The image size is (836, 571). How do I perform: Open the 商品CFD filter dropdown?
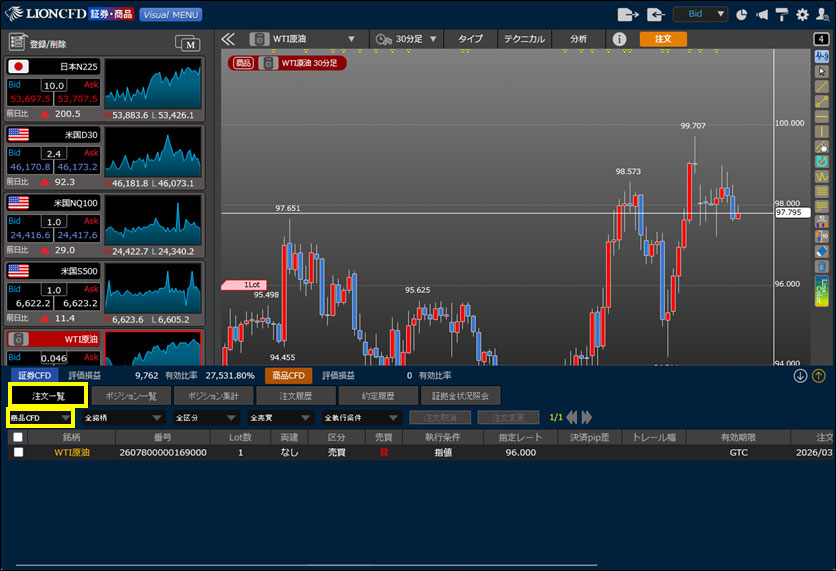tap(40, 417)
